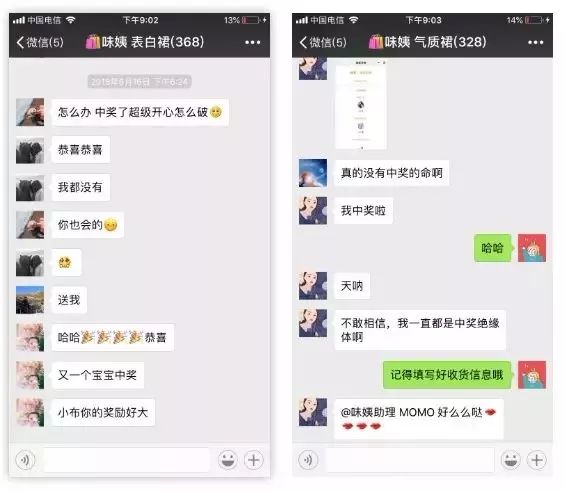Open plus attachments menu in left chat
This screenshot has width=566, height=491.
coord(254,460)
